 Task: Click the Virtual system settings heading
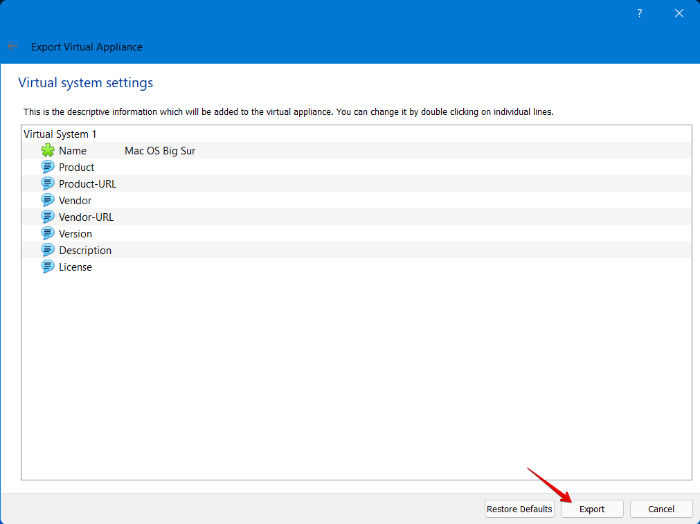point(85,83)
